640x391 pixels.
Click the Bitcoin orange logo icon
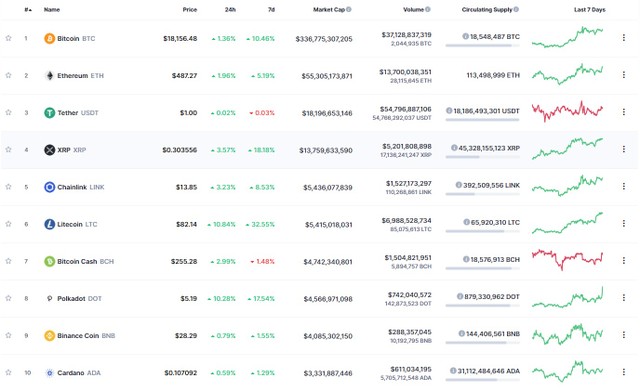pos(49,38)
